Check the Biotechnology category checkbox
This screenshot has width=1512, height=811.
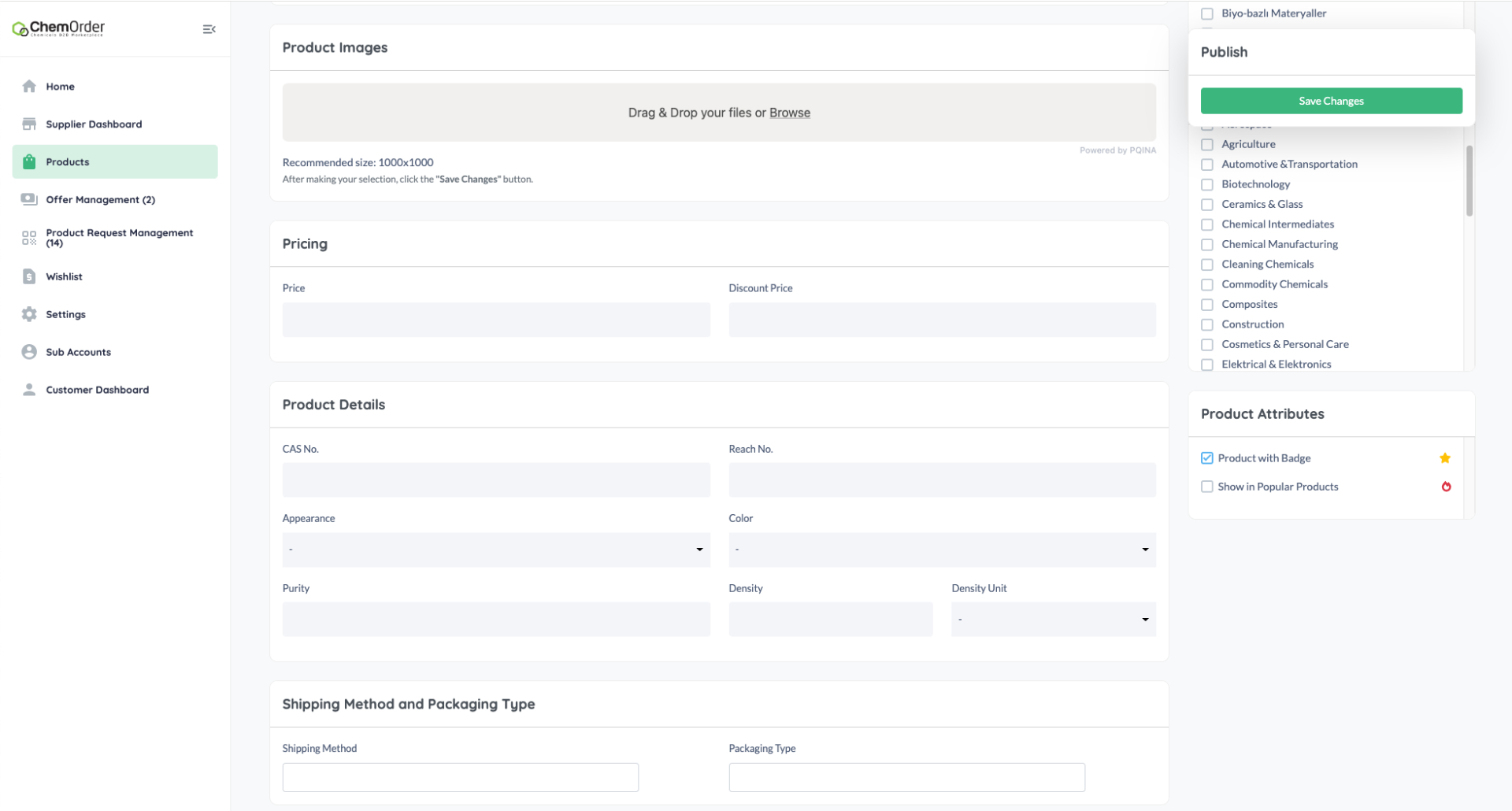1206,184
